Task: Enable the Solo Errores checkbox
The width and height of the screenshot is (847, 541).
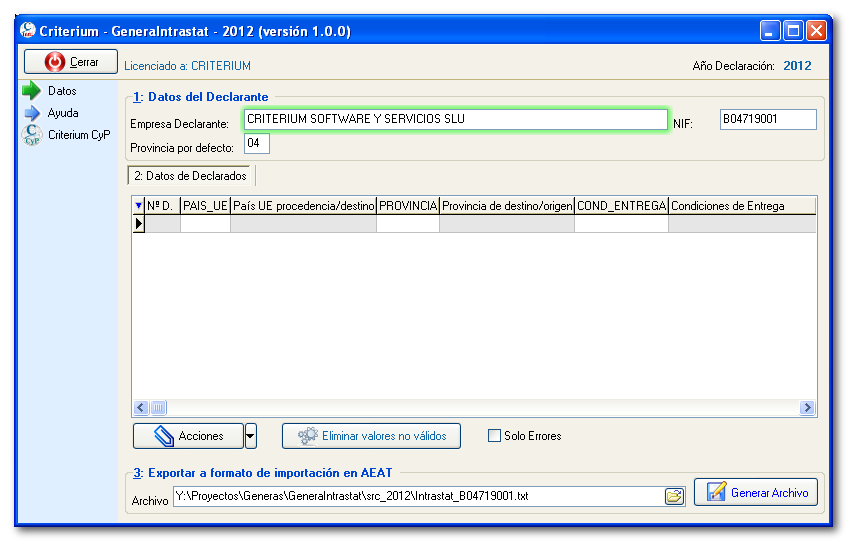Action: point(494,436)
